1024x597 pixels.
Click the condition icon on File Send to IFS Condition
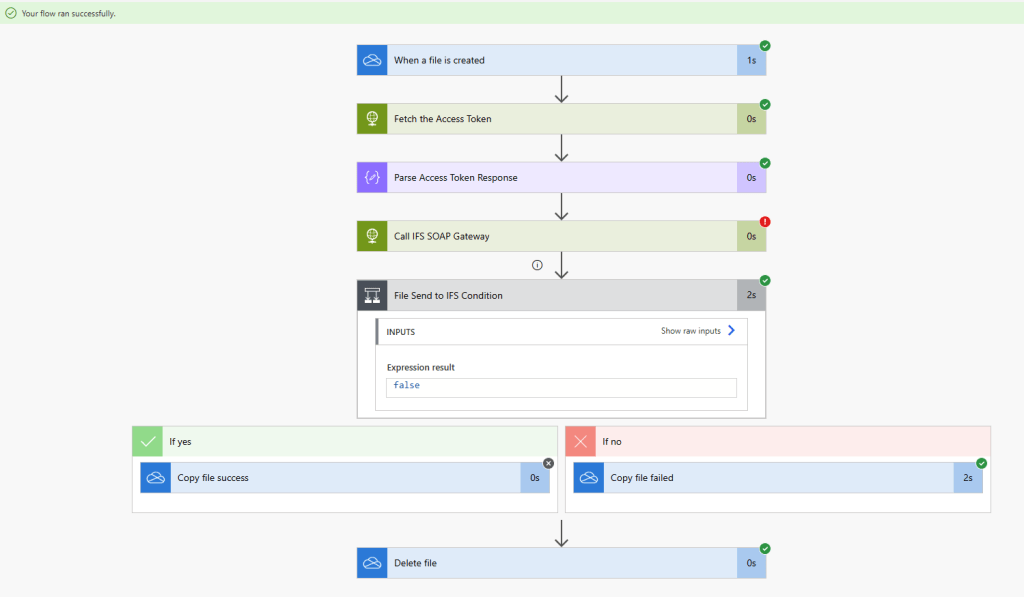tap(372, 295)
